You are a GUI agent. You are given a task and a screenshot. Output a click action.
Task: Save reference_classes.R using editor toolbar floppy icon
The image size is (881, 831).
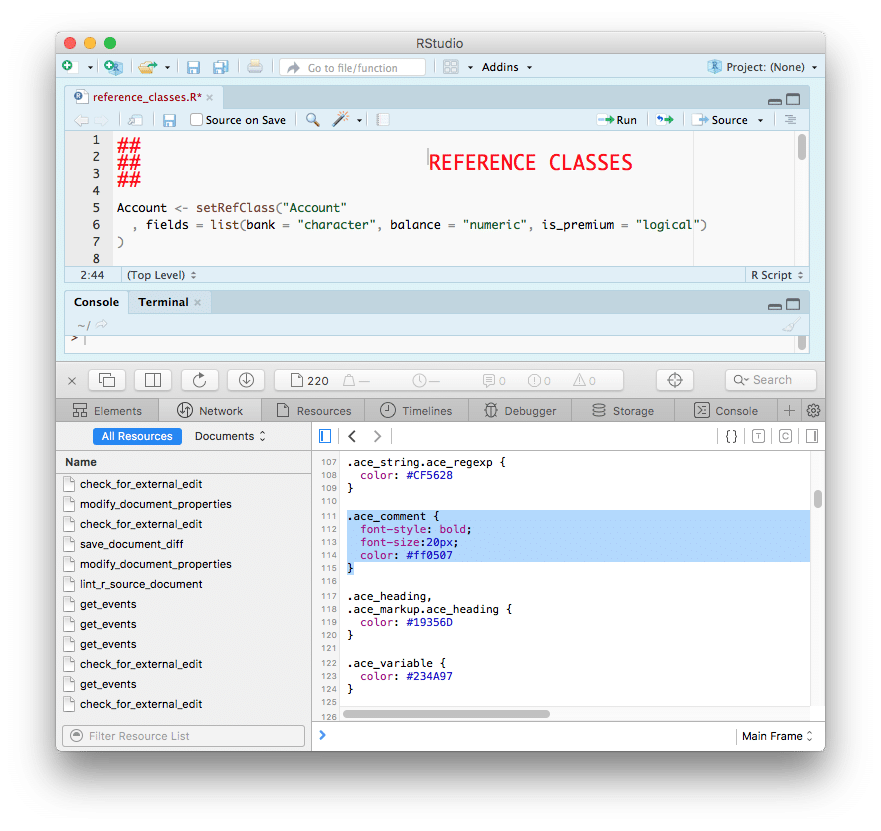[169, 120]
